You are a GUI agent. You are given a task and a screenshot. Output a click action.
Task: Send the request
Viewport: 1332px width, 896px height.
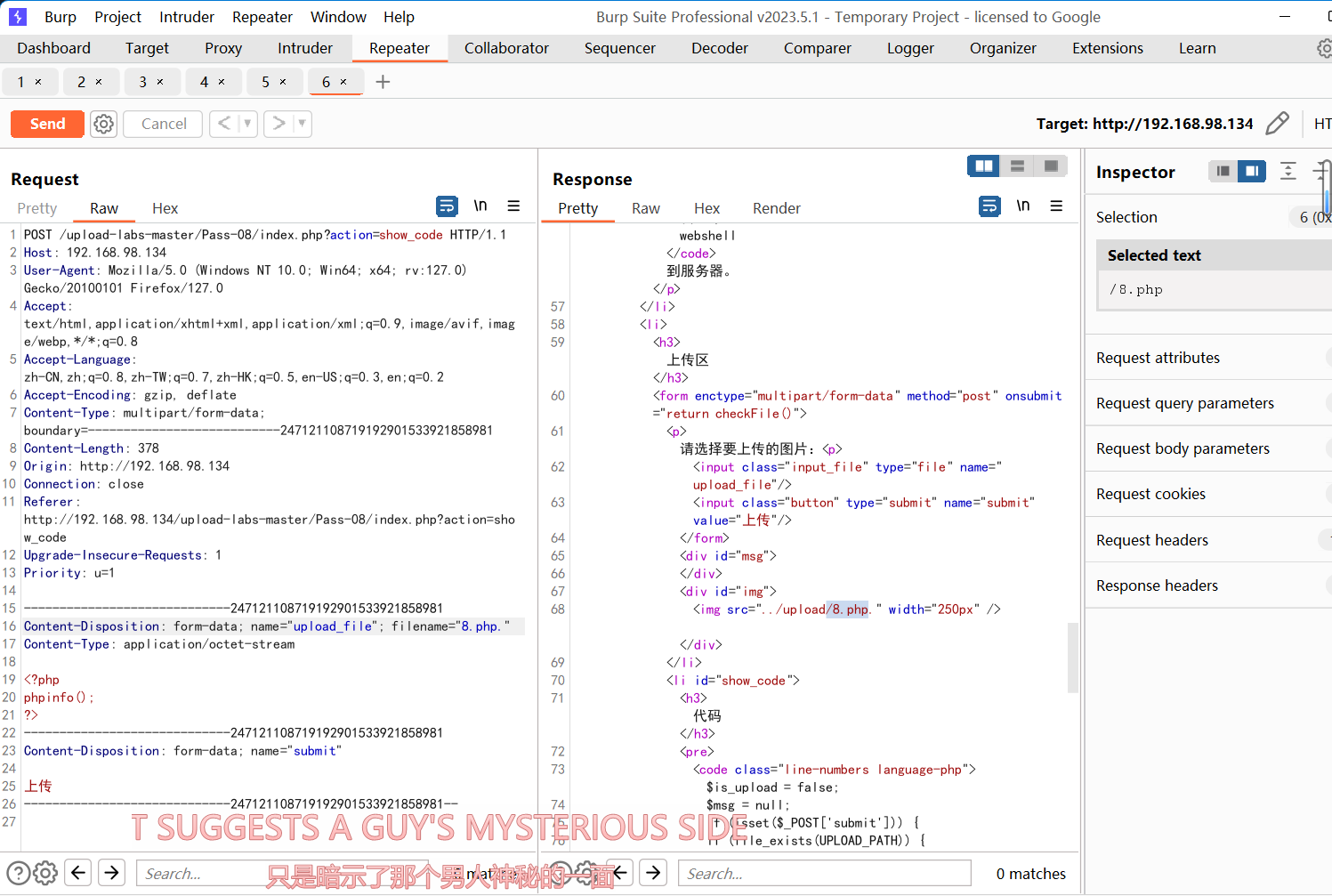(47, 124)
